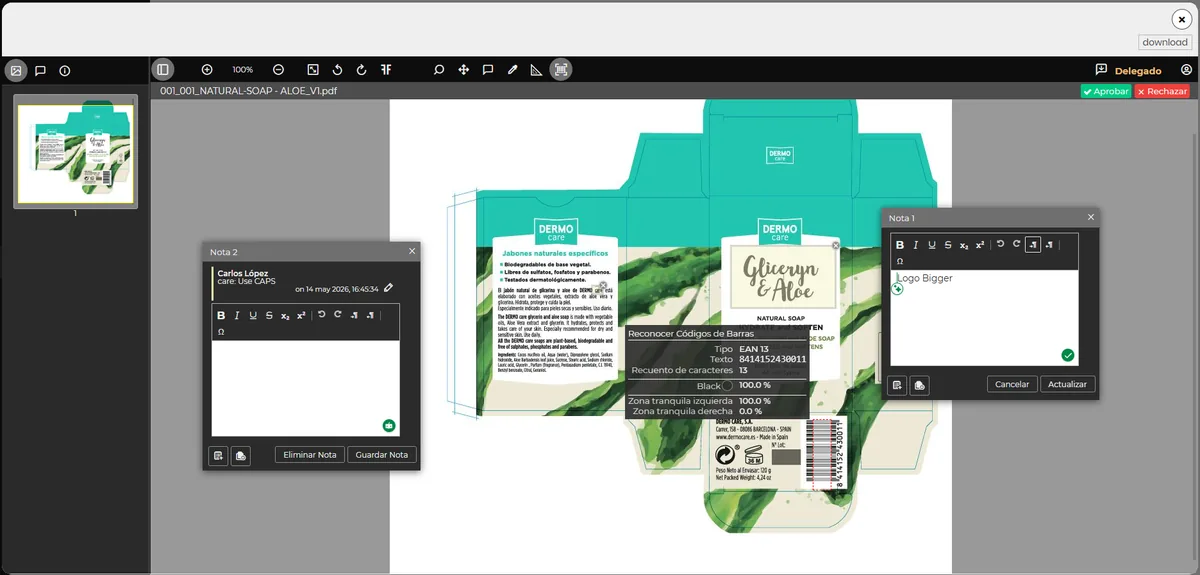Reject the document with Rechazar
The height and width of the screenshot is (575, 1200).
click(1162, 91)
